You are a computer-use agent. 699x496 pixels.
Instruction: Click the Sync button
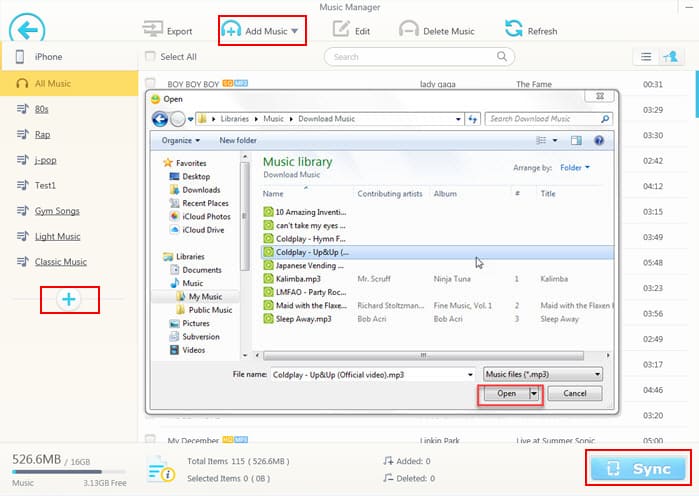click(638, 468)
